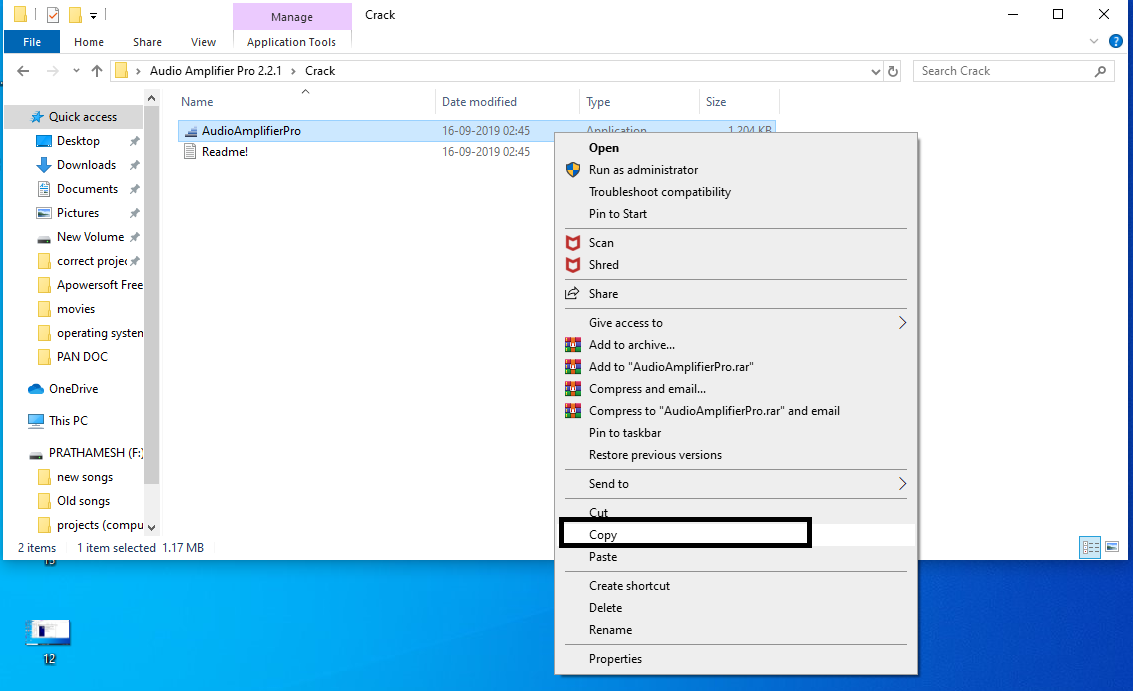Expand the Send to submenu
Image resolution: width=1133 pixels, height=691 pixels.
tap(902, 484)
